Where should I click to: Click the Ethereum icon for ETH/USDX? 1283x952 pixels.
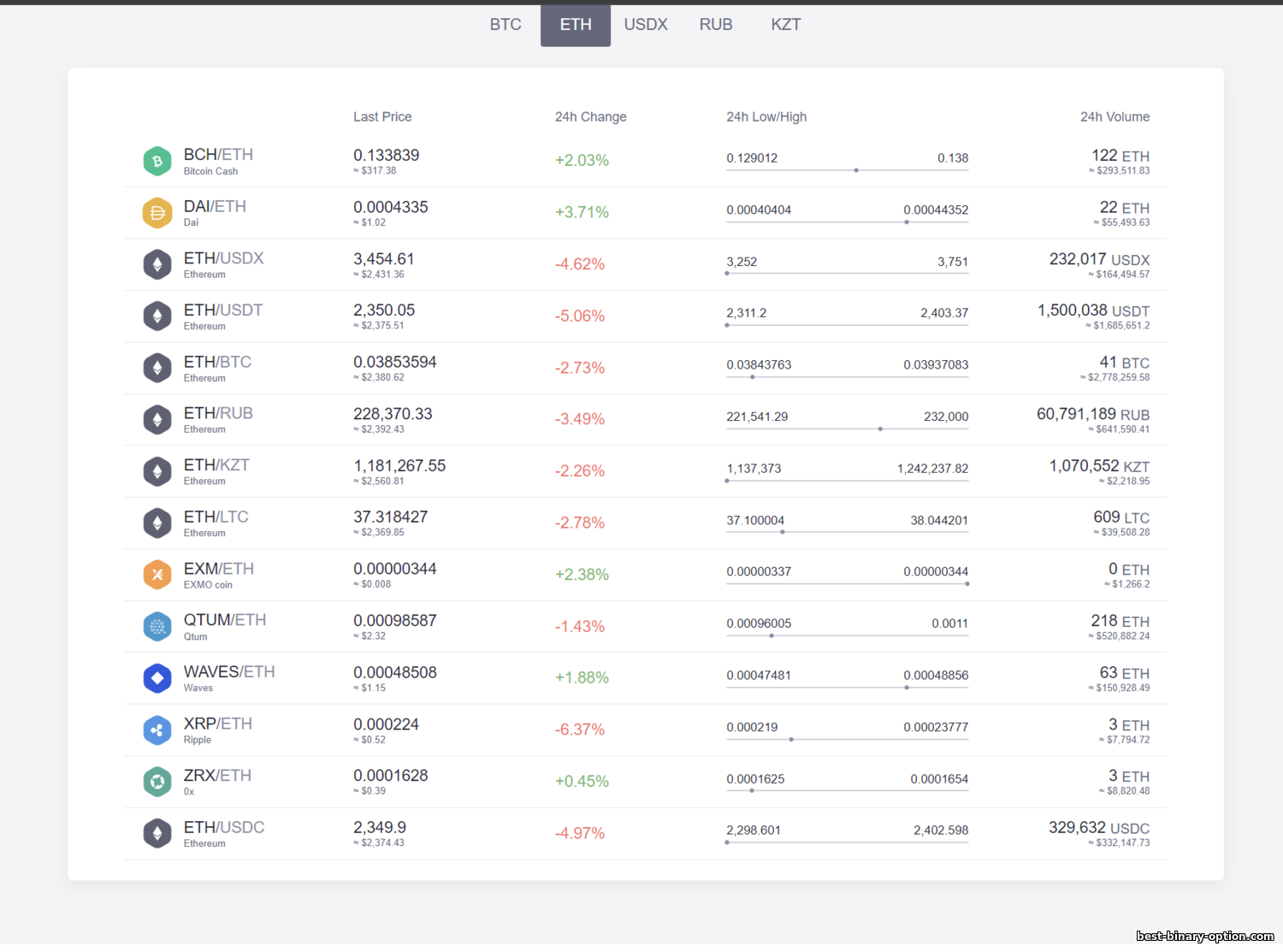tap(157, 264)
